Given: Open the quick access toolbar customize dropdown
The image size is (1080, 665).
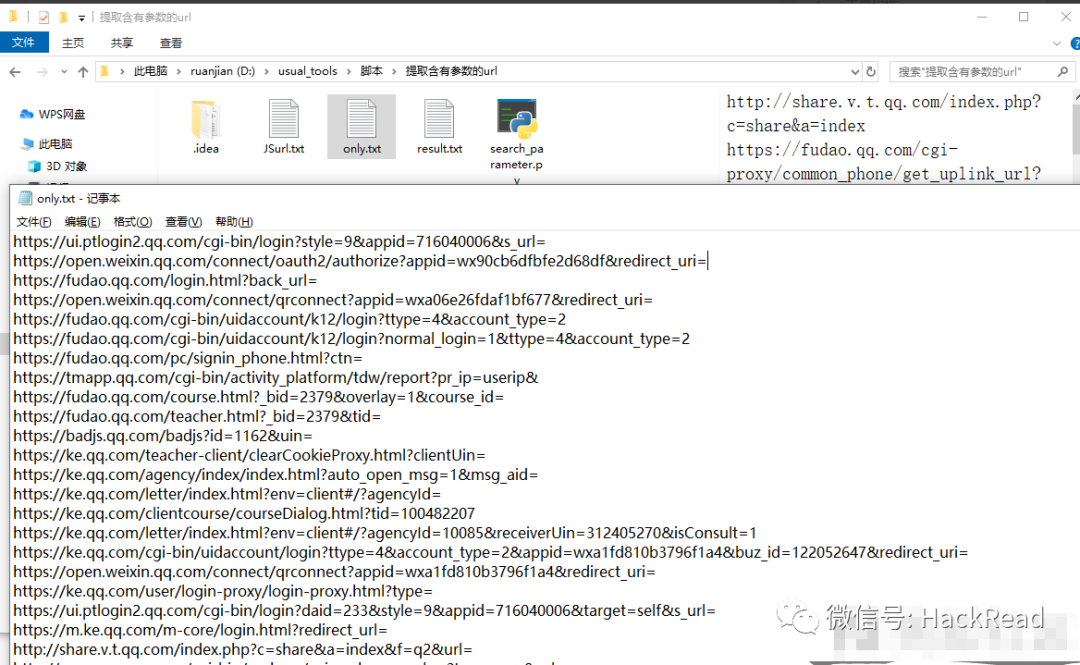Looking at the screenshot, I should coord(81,18).
